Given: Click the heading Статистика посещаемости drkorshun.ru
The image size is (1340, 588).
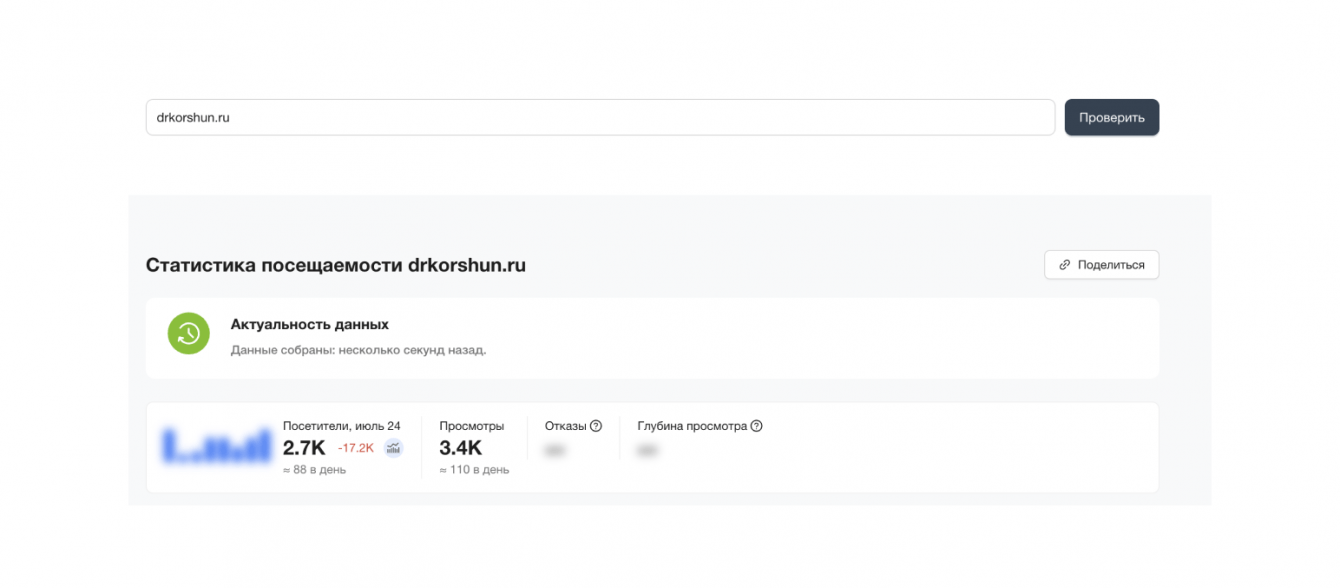Looking at the screenshot, I should point(336,265).
